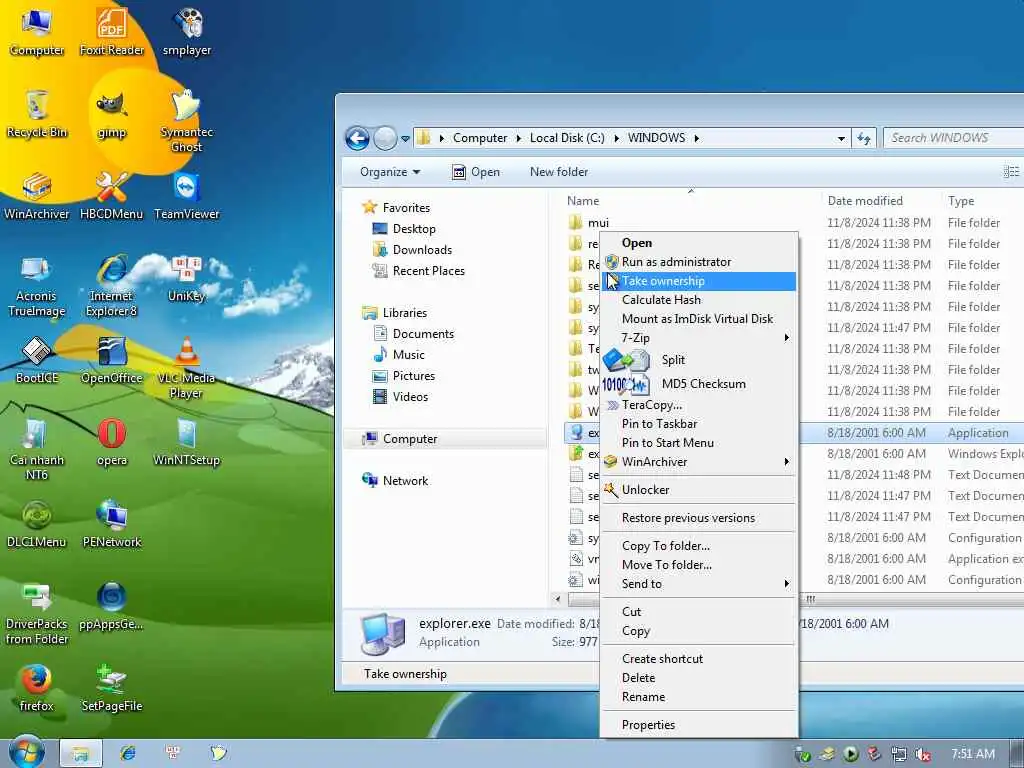Select TeraCopy... menu entry

click(699, 405)
